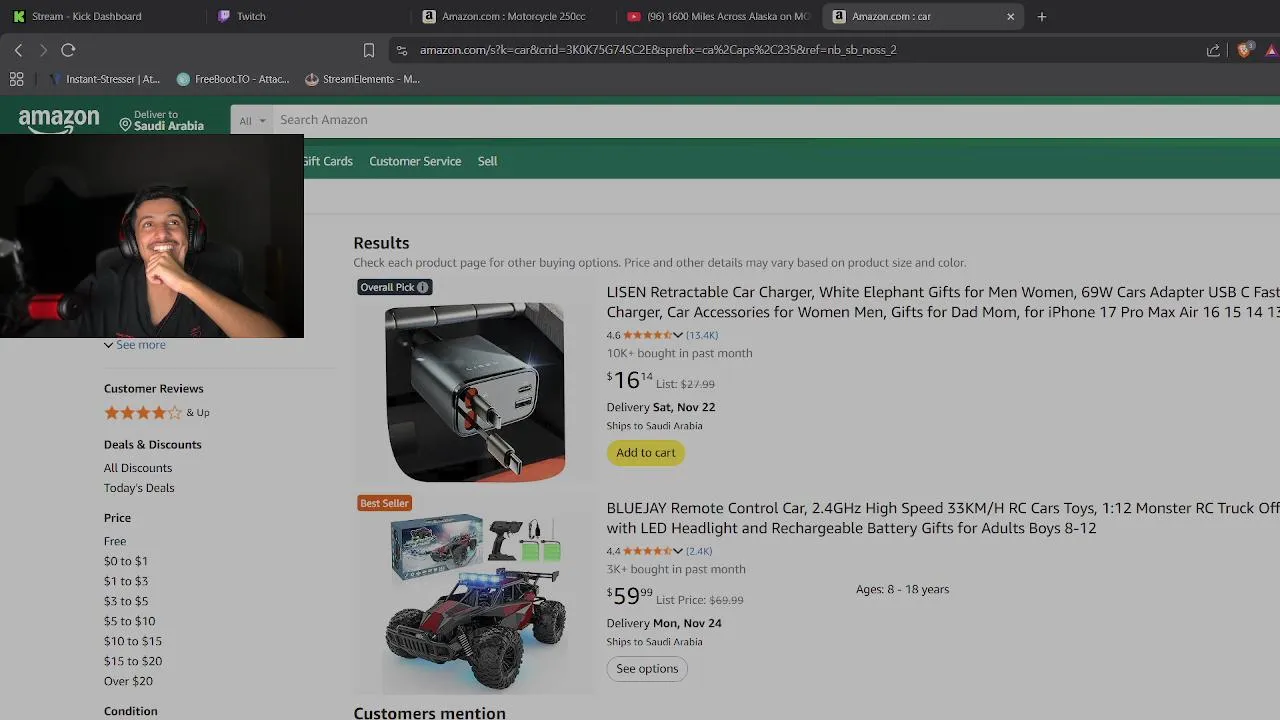Switch to the 1600 Miles Across Alaska tab
The image size is (1280, 720).
(x=718, y=16)
